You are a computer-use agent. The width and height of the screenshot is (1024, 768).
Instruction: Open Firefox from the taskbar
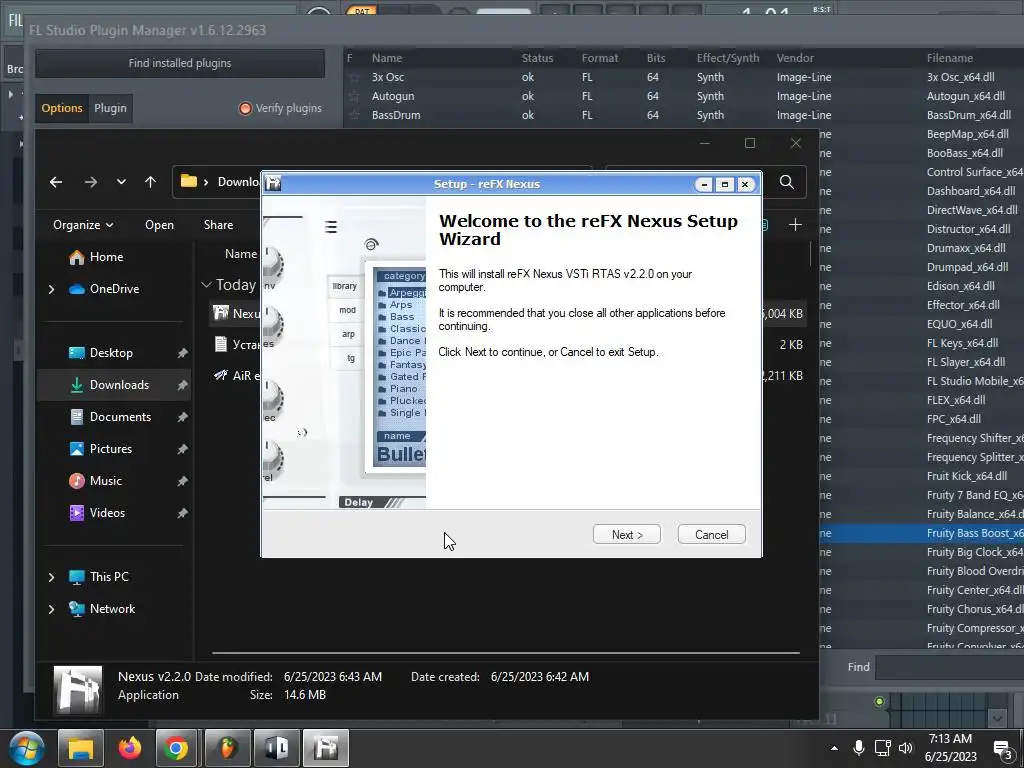coord(129,748)
